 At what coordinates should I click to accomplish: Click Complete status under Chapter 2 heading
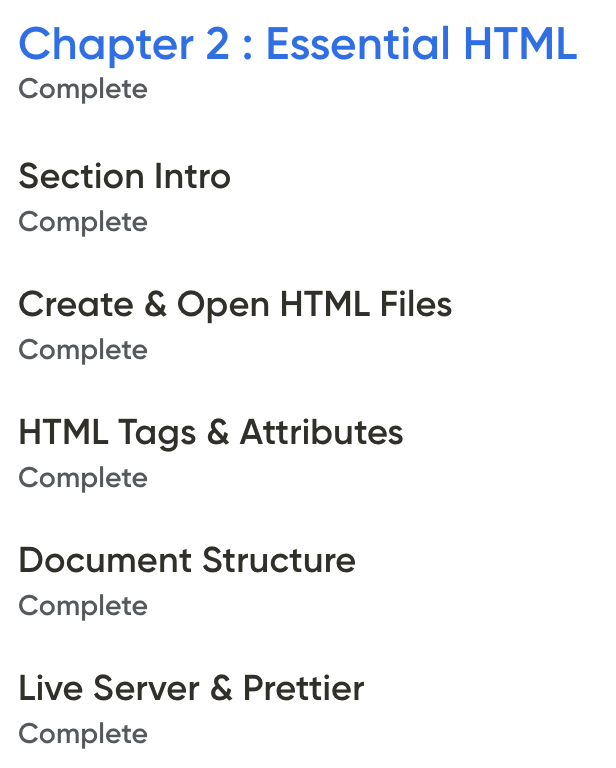point(83,90)
